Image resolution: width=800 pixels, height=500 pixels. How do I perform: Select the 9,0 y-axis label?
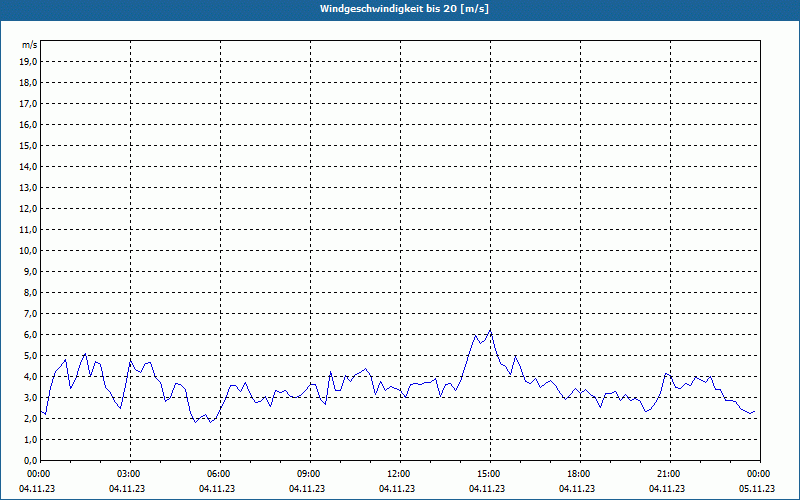click(31, 271)
